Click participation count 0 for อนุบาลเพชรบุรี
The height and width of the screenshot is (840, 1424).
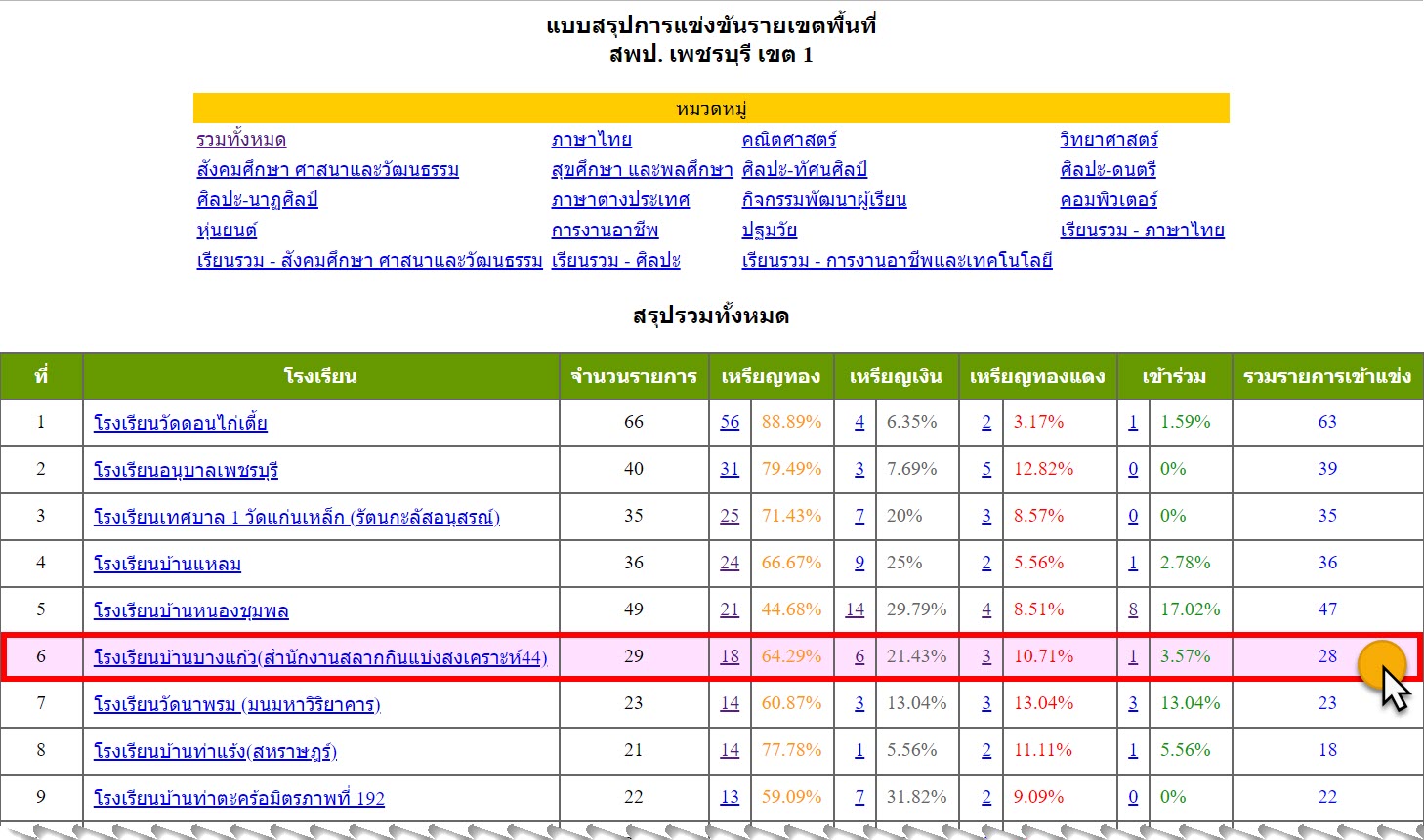[1133, 469]
